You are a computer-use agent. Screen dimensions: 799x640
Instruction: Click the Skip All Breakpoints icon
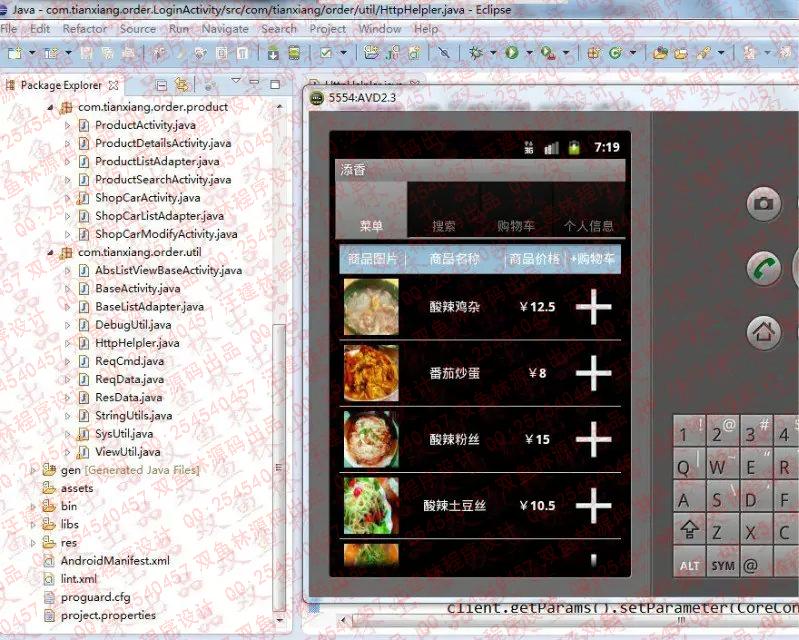pyautogui.click(x=444, y=52)
